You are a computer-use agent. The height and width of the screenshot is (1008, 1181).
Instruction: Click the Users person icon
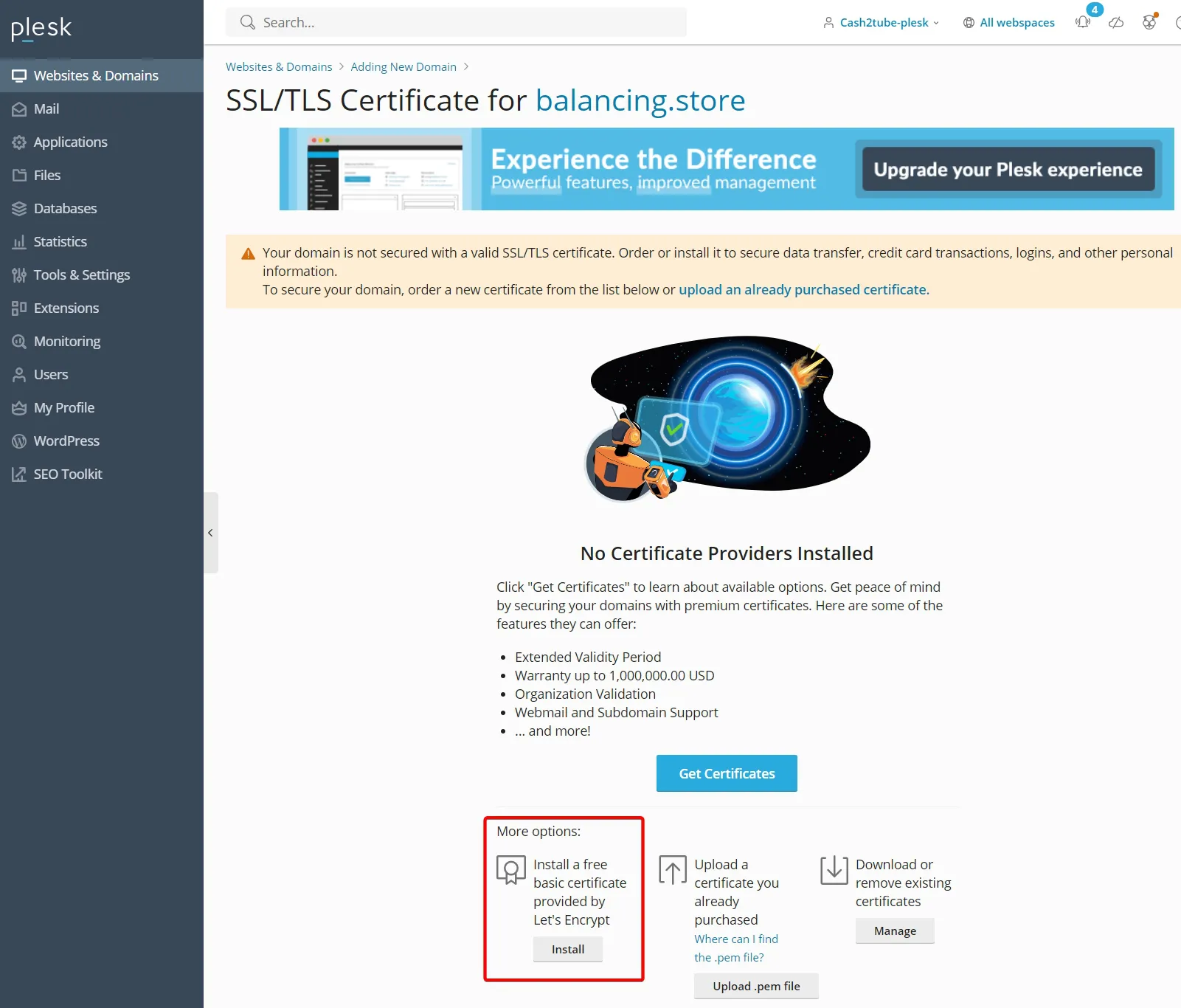pos(19,375)
